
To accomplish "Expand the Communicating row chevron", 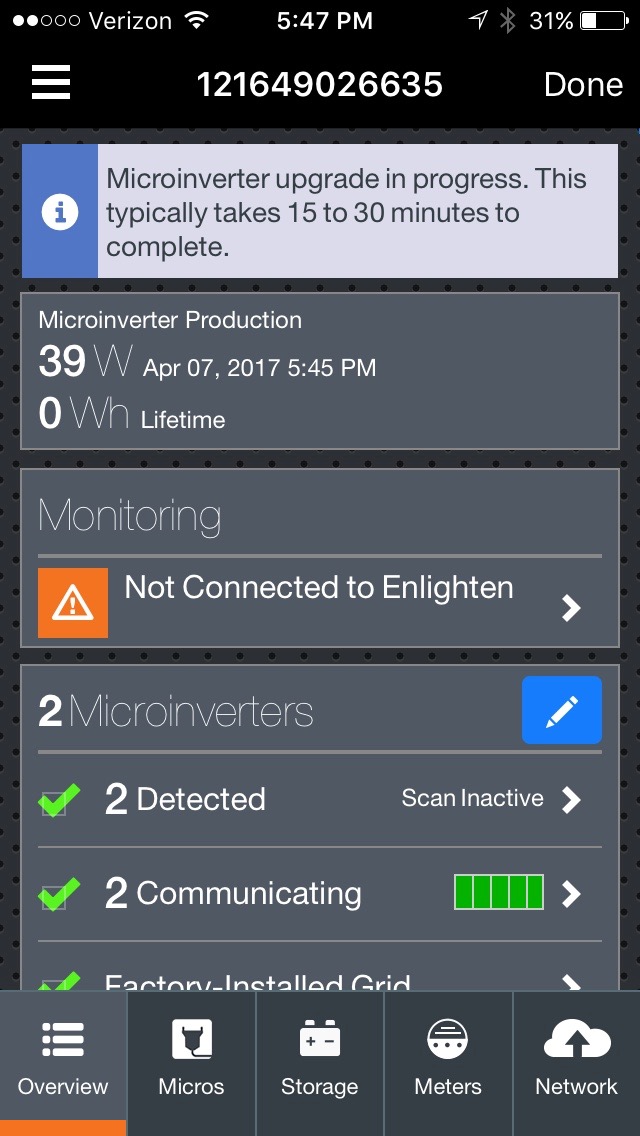I will click(571, 893).
